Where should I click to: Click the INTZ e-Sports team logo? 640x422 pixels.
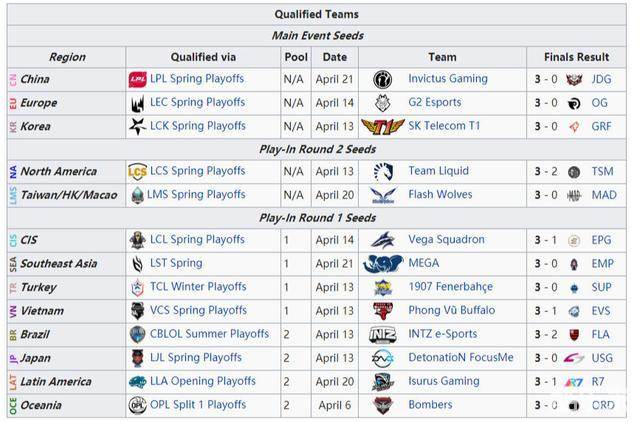point(382,334)
